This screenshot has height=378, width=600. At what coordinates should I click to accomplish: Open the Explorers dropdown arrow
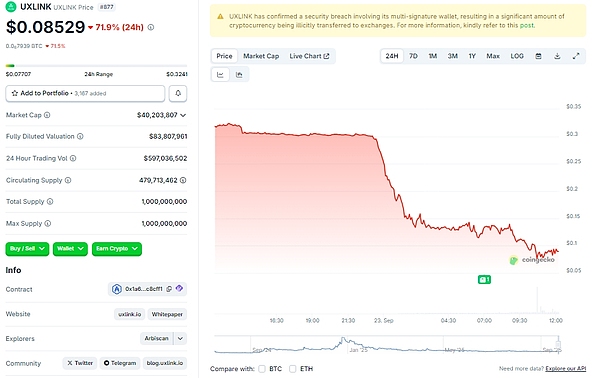pos(180,339)
